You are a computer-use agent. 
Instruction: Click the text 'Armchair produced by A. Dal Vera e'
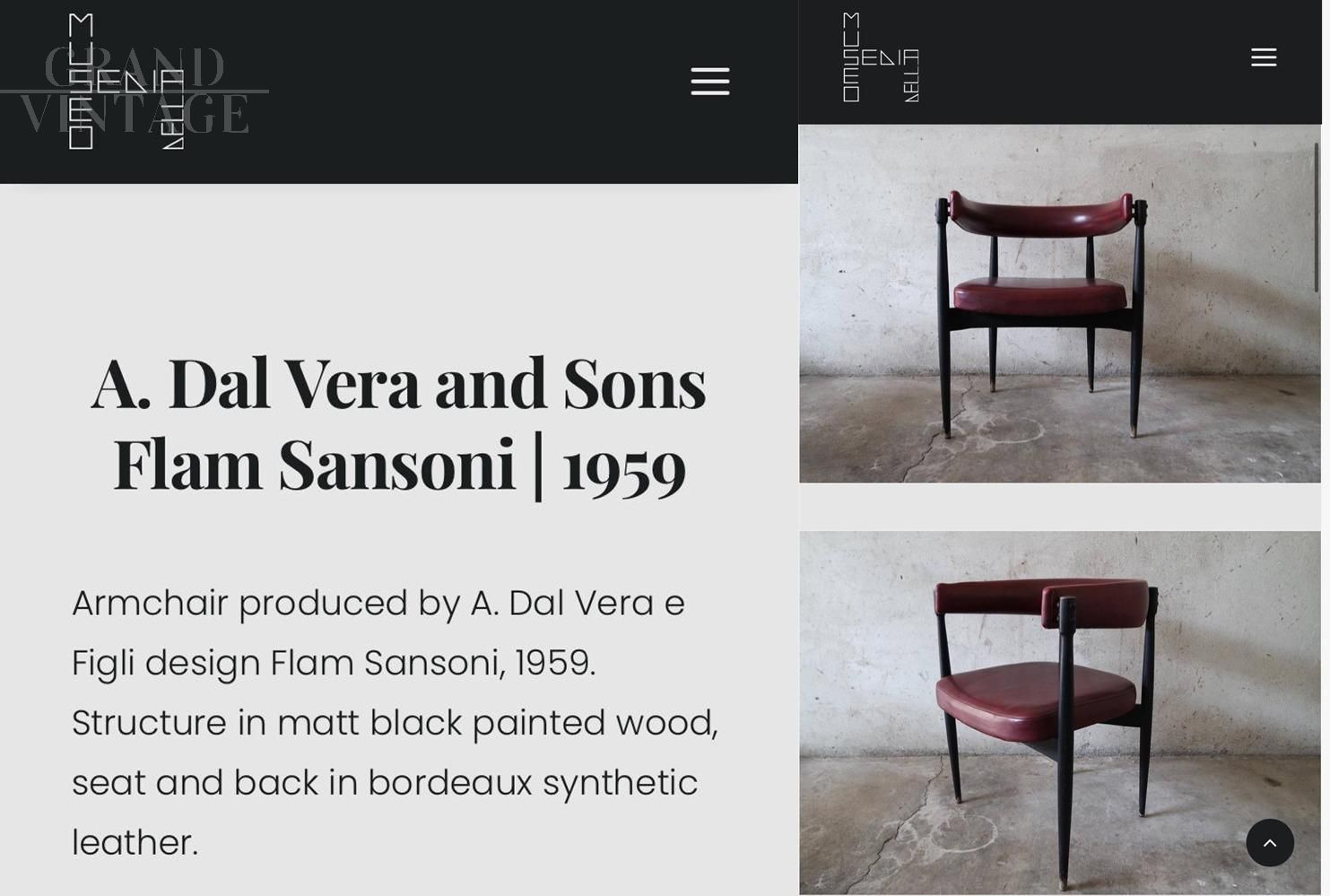(x=378, y=603)
